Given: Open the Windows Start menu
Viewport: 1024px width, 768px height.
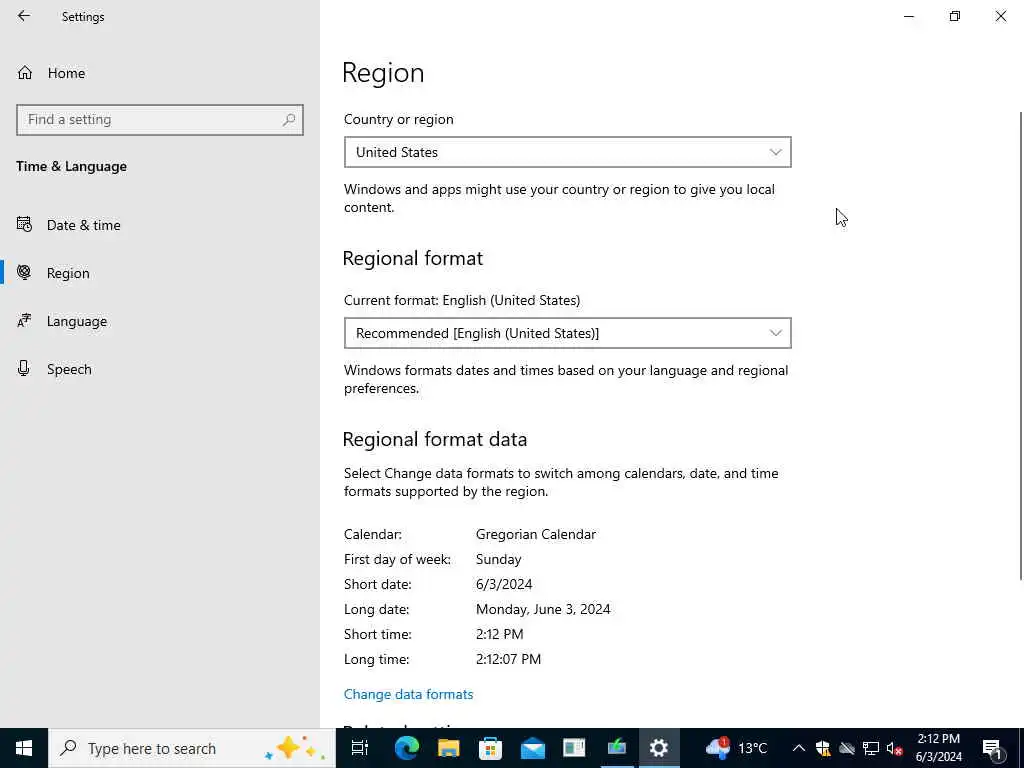Looking at the screenshot, I should pyautogui.click(x=24, y=748).
